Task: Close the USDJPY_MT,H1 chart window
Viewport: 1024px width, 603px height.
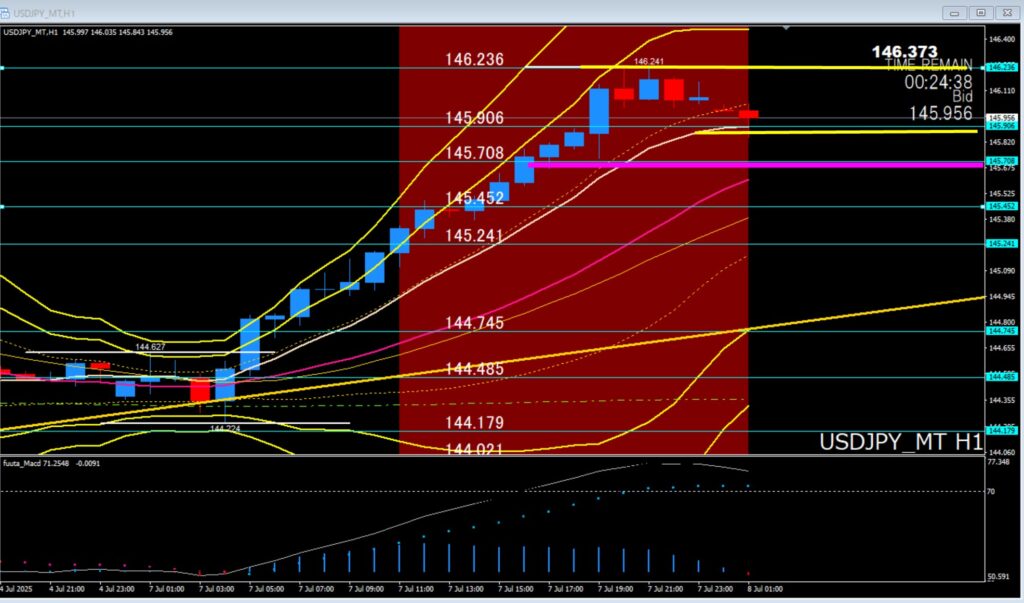Action: 1006,13
